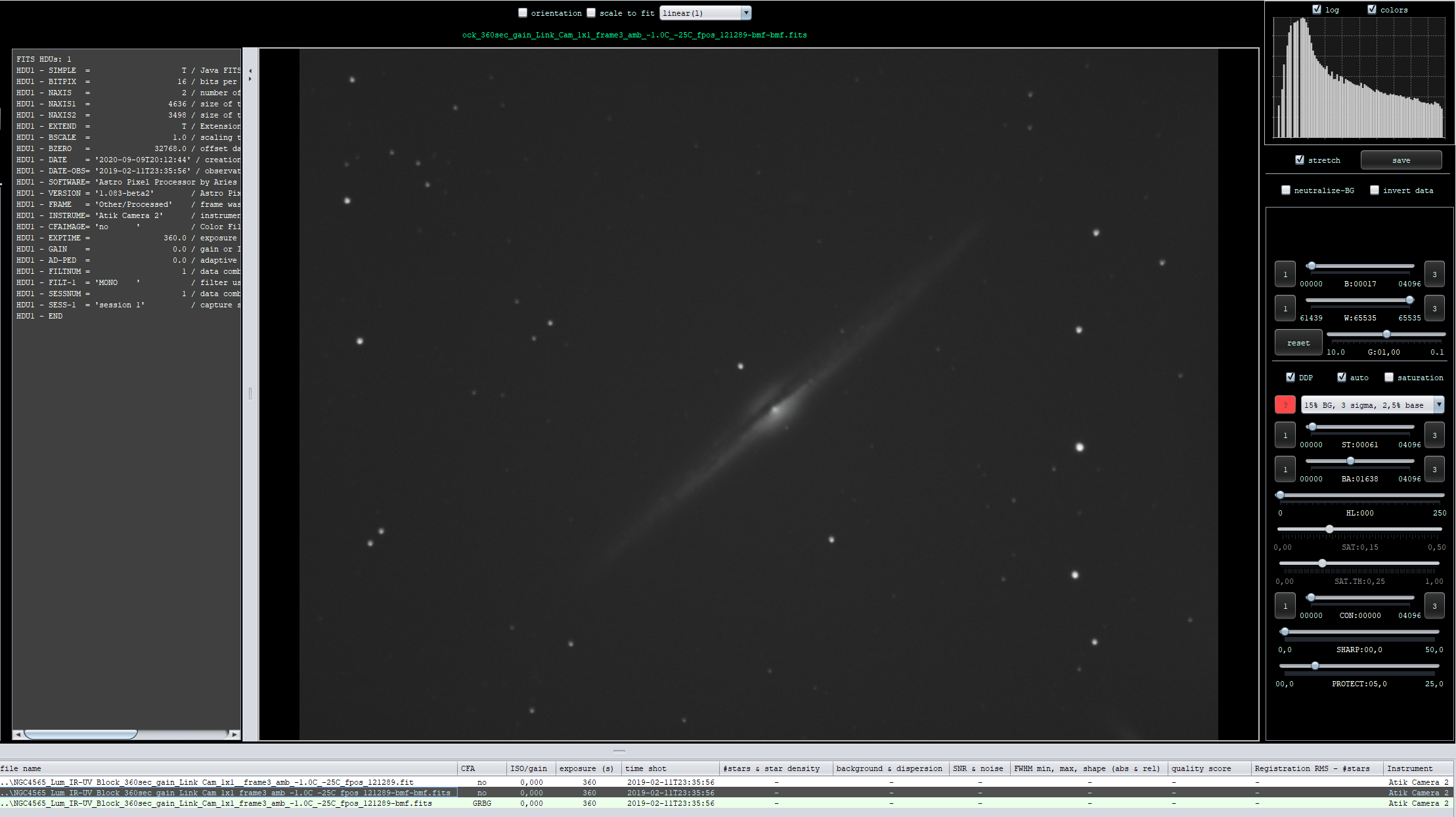This screenshot has height=817, width=1456.
Task: Click the '3' button beside white point slider
Action: coord(1434,309)
